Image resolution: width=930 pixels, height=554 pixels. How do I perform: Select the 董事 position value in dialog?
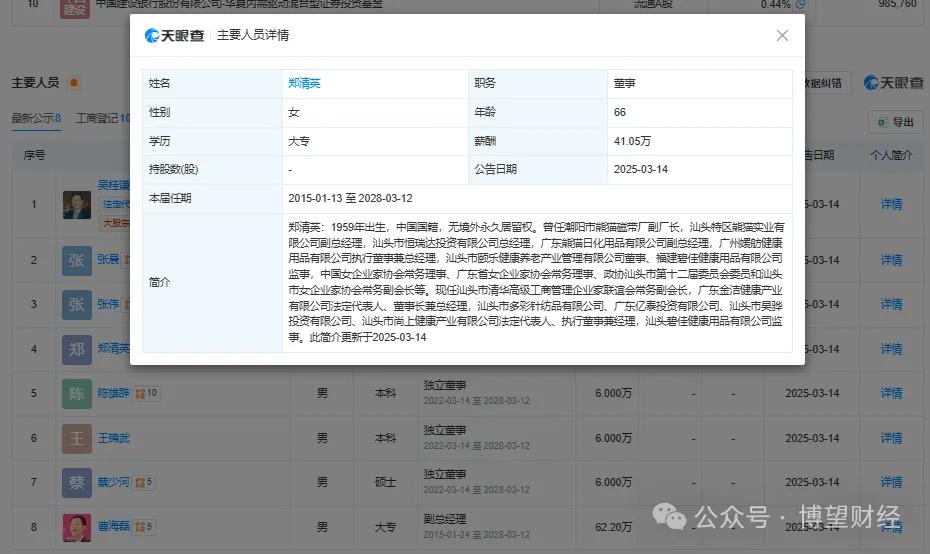click(625, 84)
